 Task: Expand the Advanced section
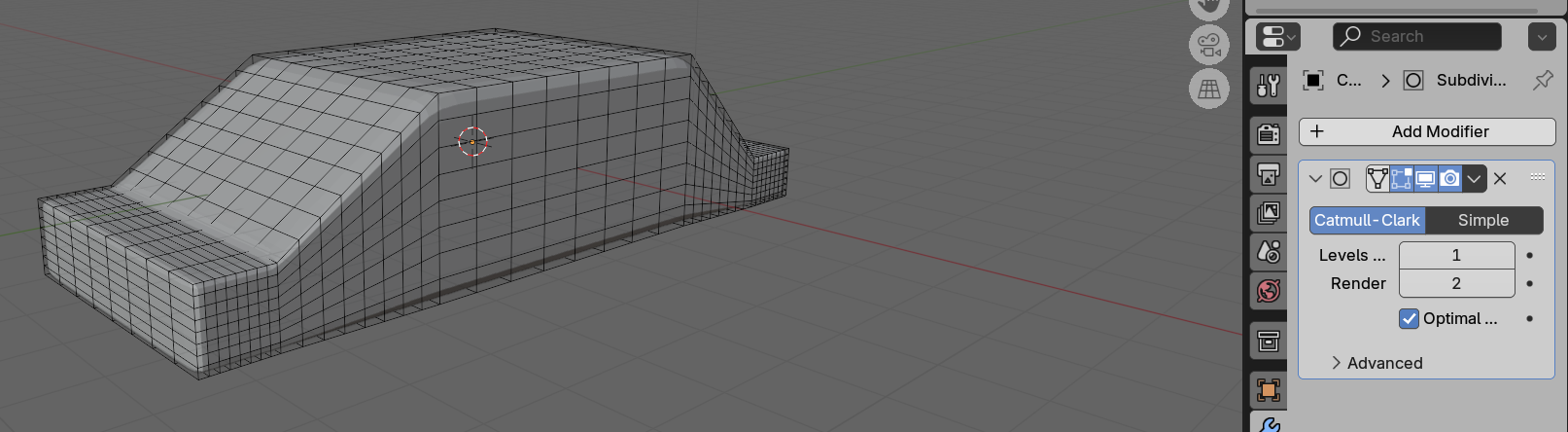(x=1376, y=363)
